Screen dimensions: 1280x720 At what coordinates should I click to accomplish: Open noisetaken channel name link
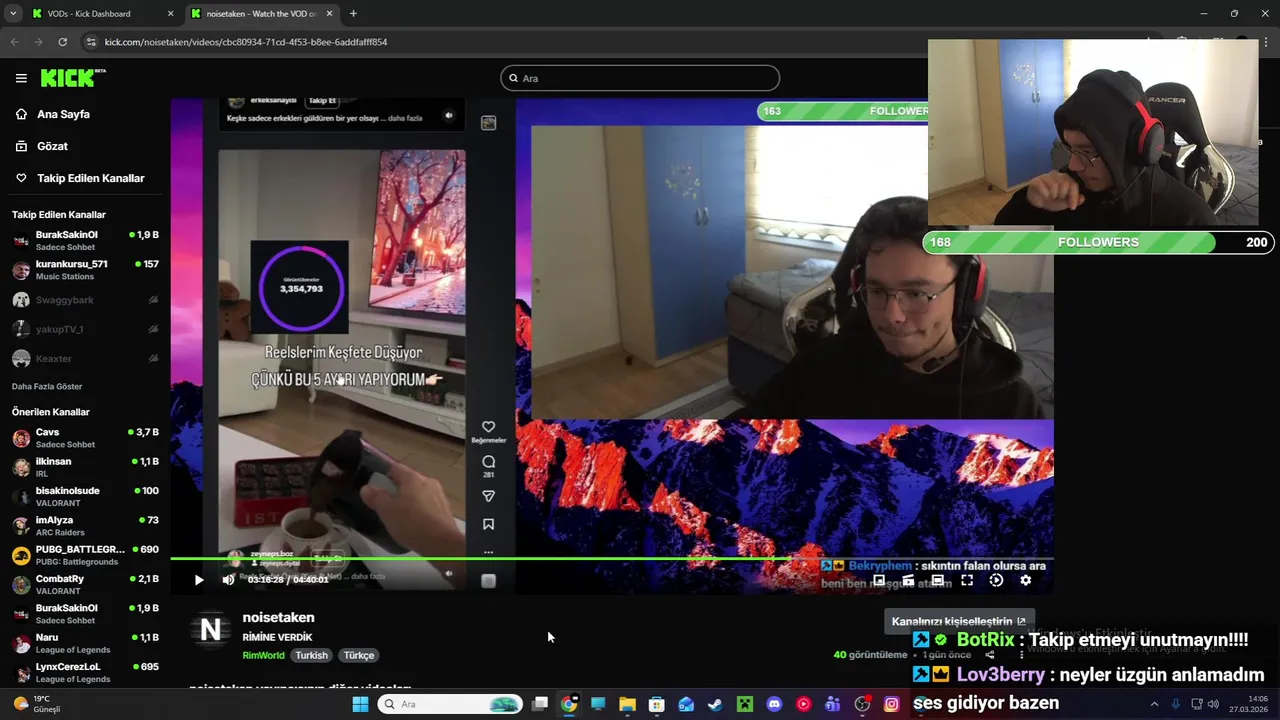(278, 617)
